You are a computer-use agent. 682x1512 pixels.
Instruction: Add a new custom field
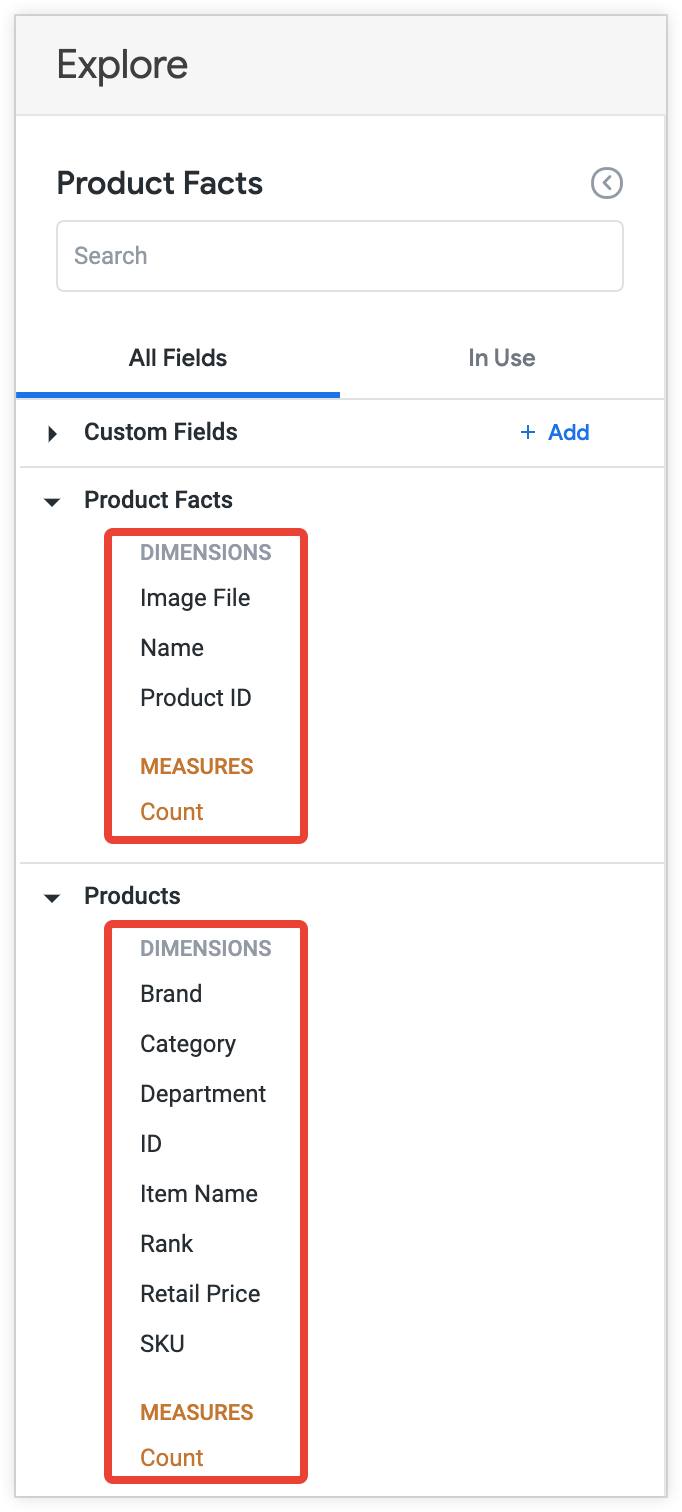coord(554,432)
